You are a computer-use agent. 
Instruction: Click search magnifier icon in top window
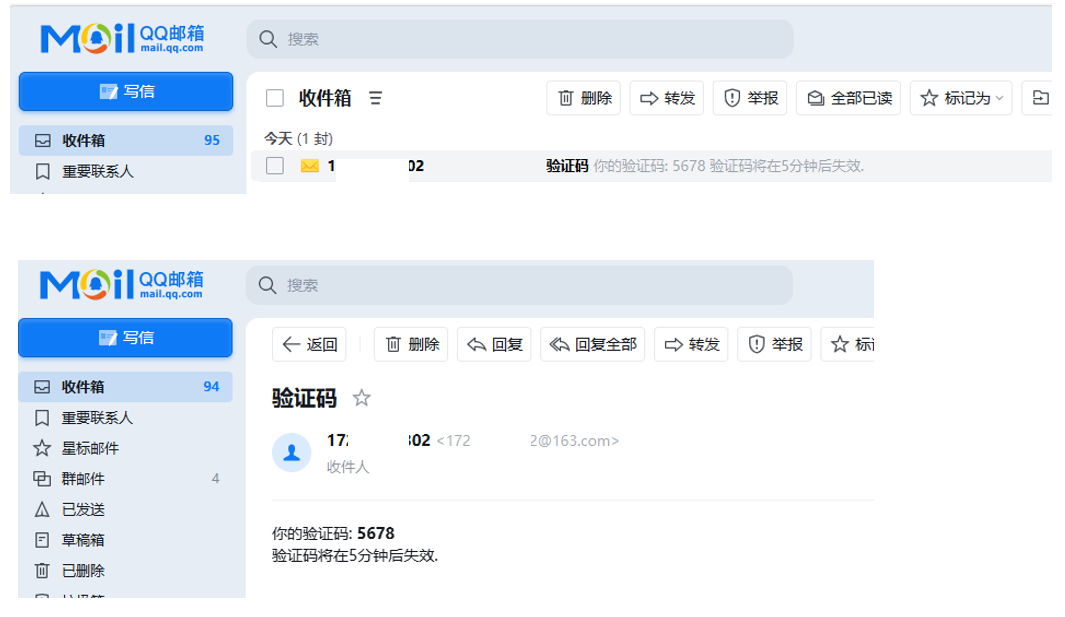coord(268,39)
